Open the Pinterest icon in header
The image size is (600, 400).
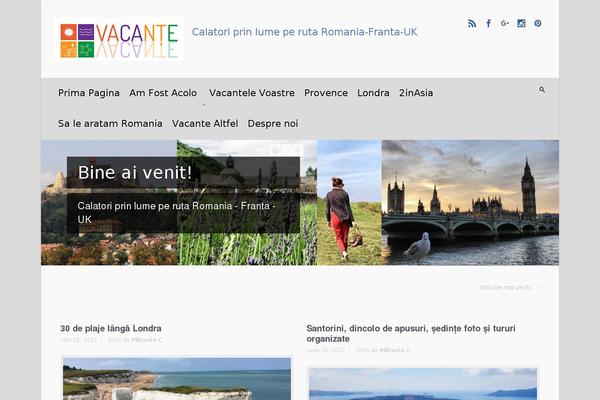click(538, 23)
